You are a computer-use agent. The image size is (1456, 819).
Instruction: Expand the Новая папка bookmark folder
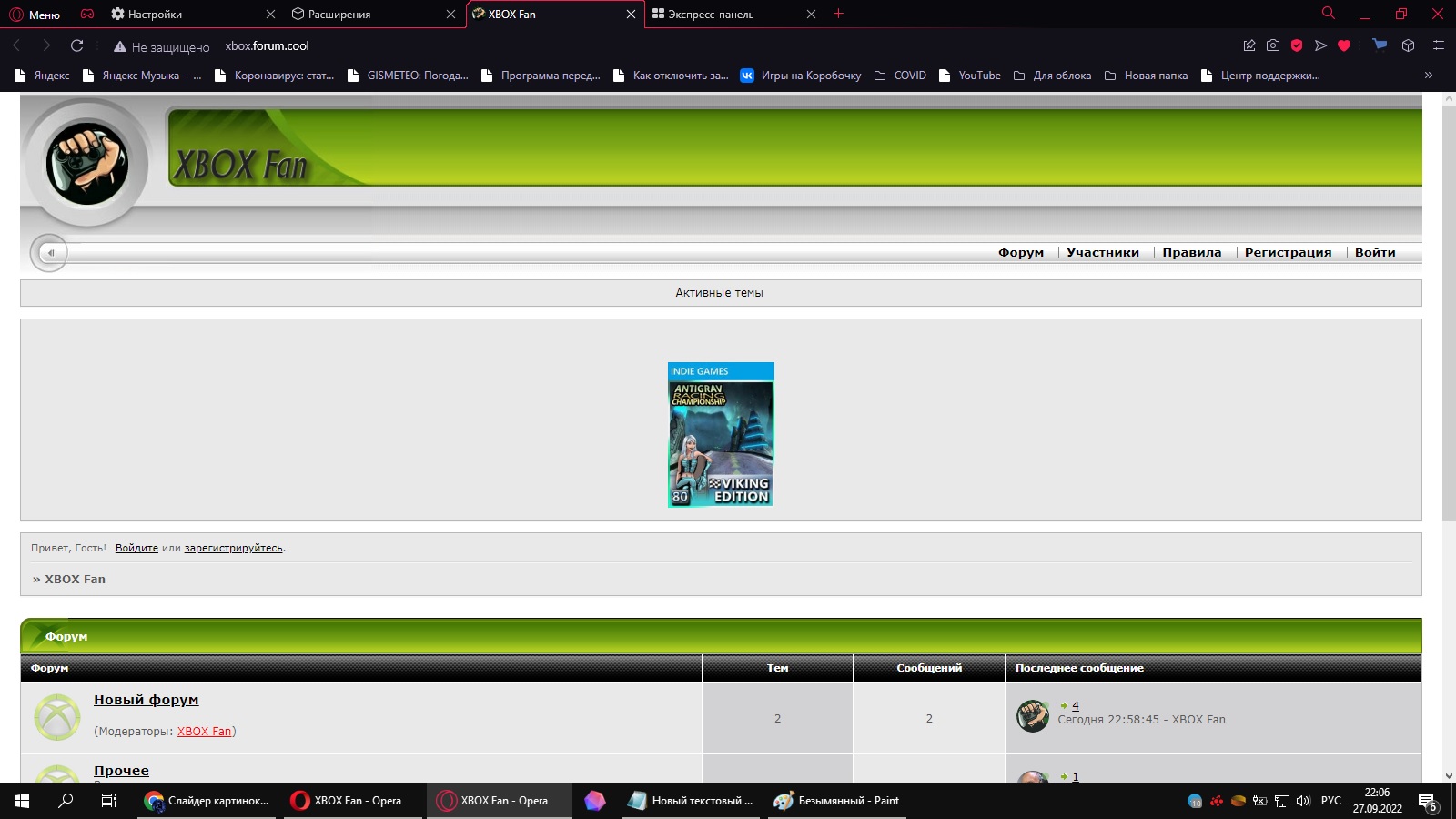pyautogui.click(x=1146, y=76)
